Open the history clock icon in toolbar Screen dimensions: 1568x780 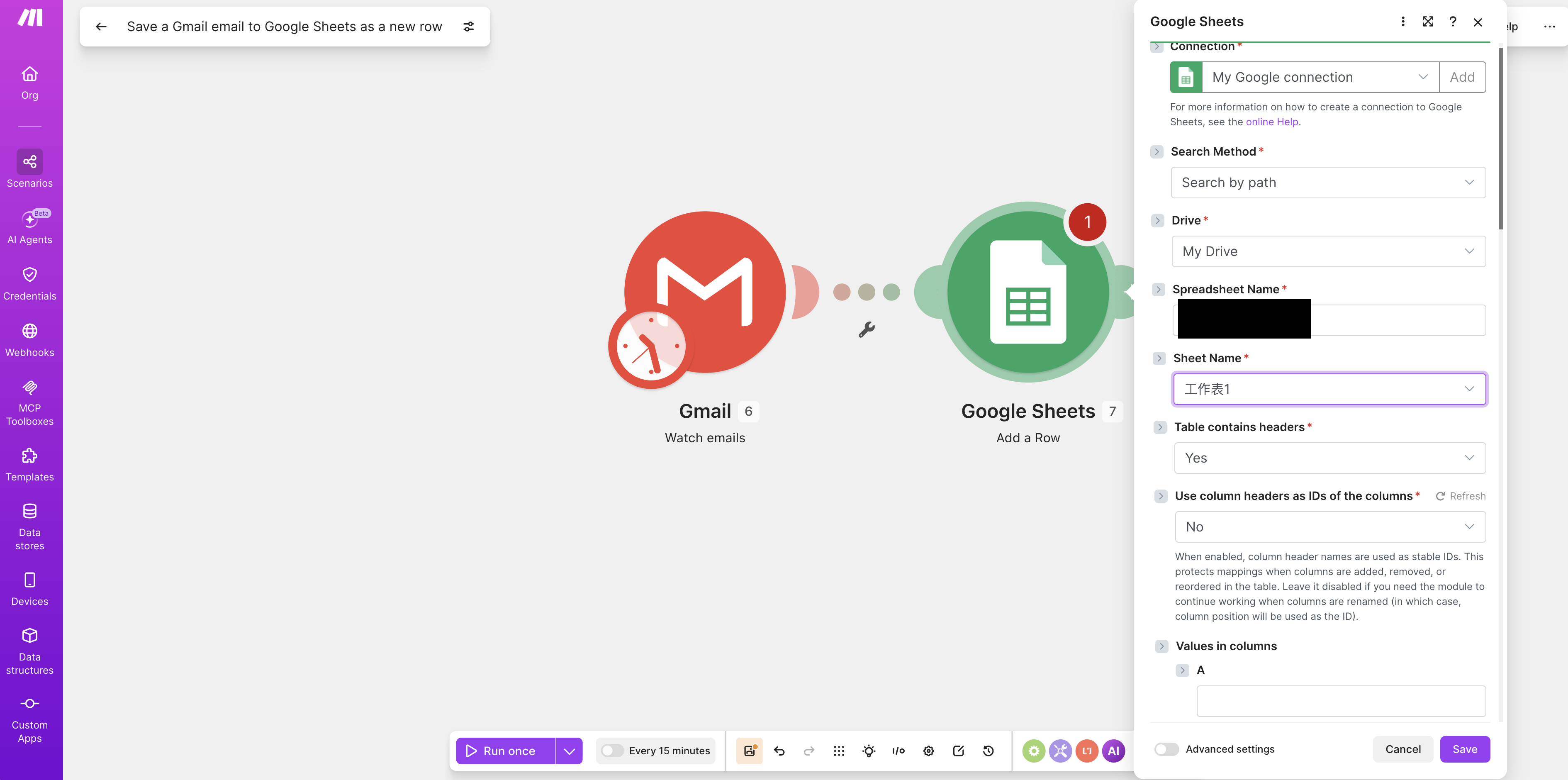point(989,751)
